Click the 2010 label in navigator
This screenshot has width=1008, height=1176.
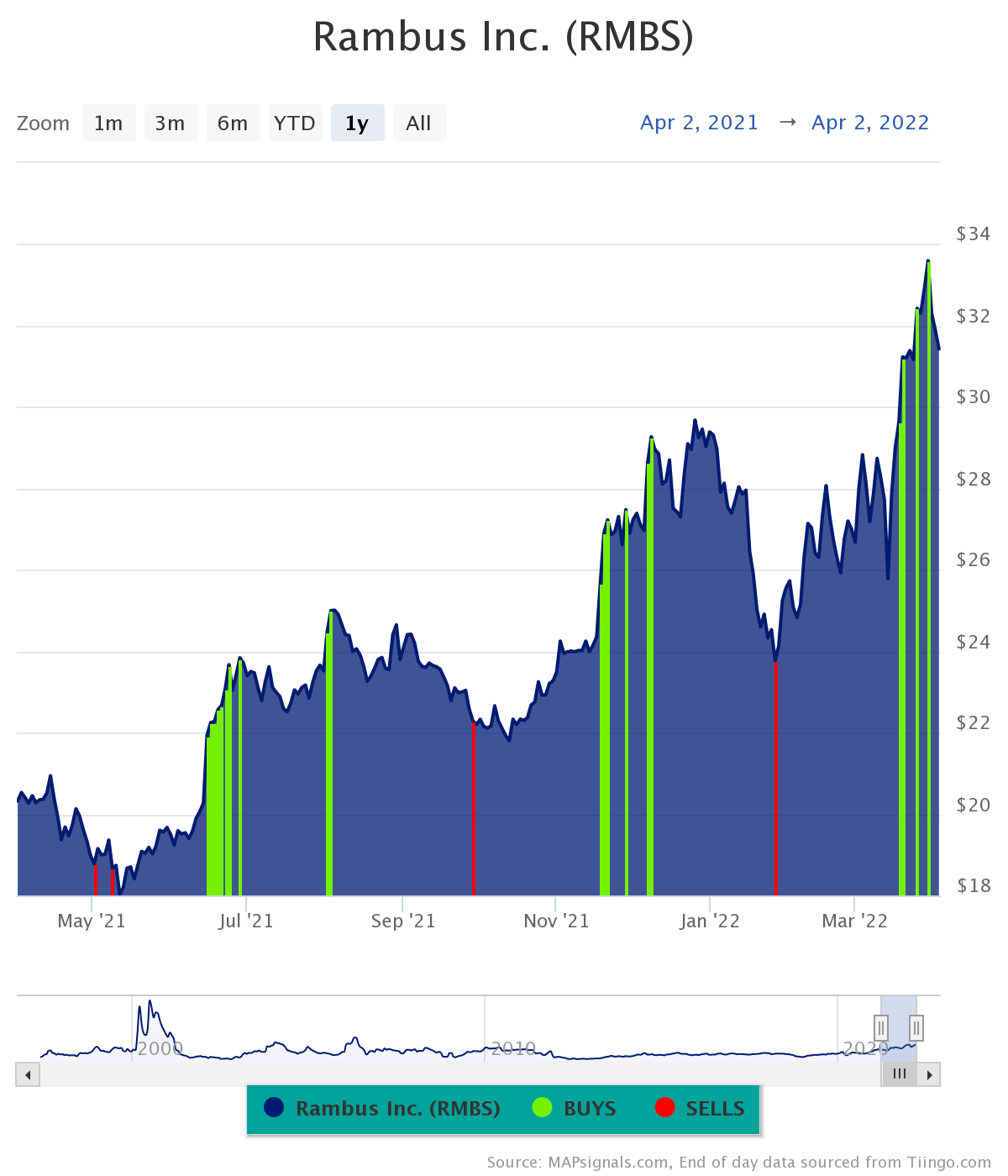513,1048
